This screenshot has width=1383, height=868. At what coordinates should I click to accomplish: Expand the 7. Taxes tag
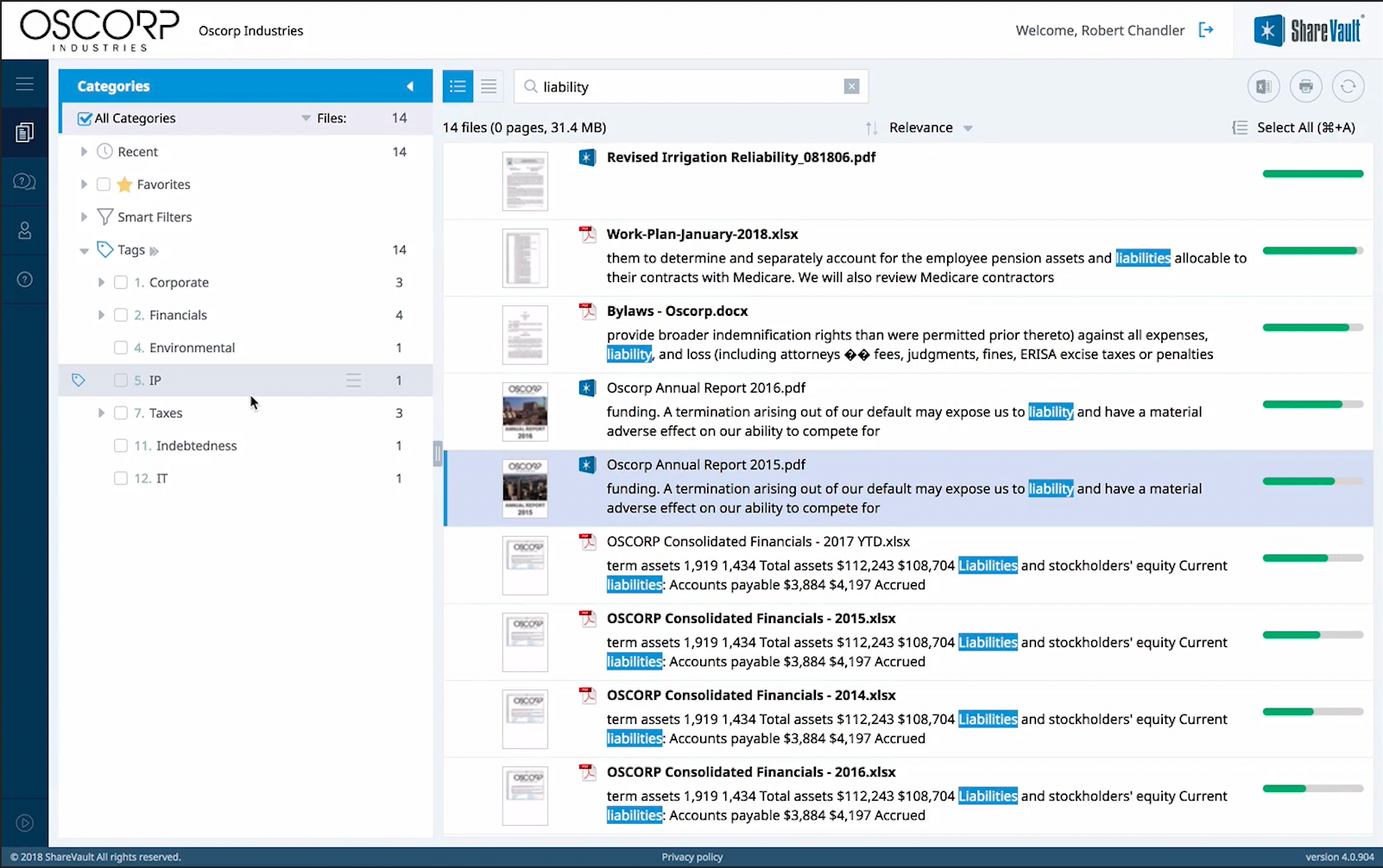pyautogui.click(x=101, y=413)
